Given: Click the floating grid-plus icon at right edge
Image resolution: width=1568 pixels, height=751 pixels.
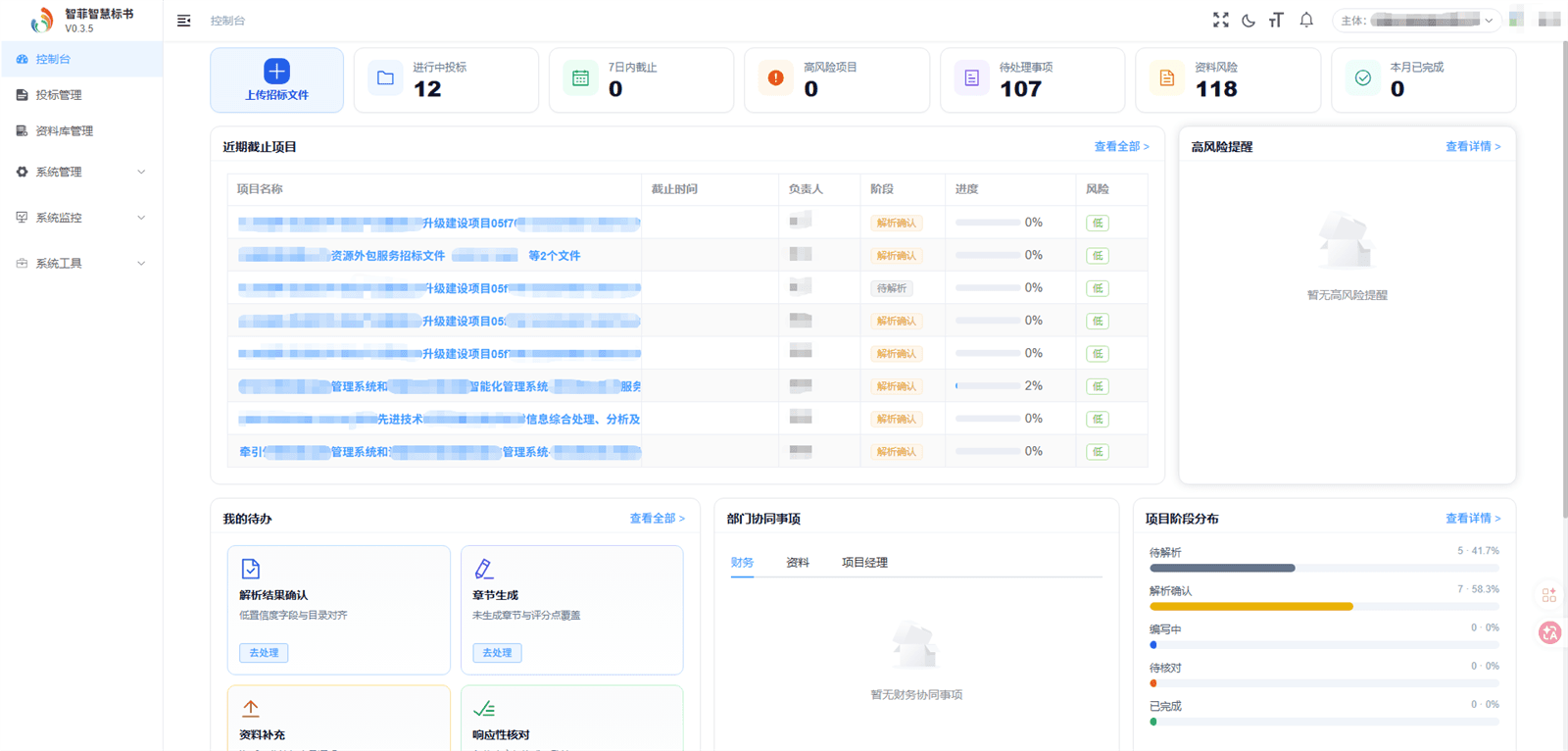Looking at the screenshot, I should (1549, 595).
